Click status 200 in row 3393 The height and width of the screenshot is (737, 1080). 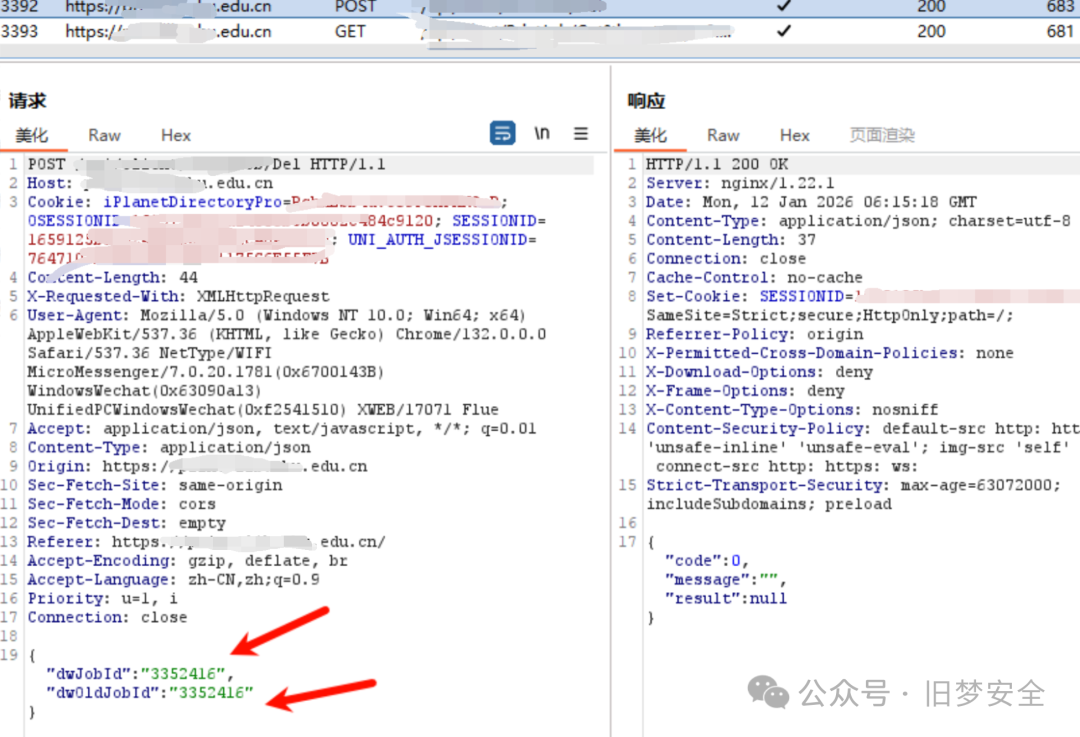(x=931, y=32)
